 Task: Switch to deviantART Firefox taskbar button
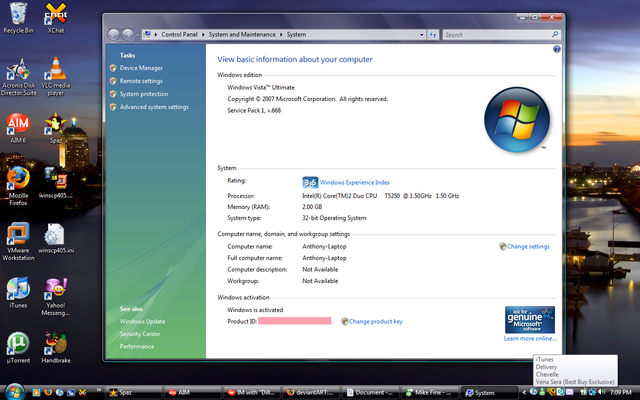[311, 393]
